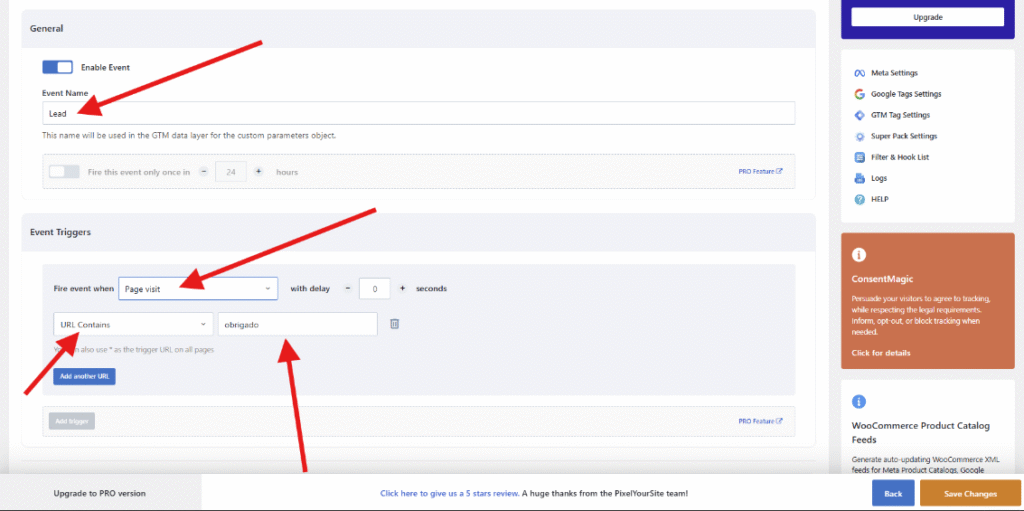Click the Back button
Image resolution: width=1024 pixels, height=511 pixels.
point(892,494)
